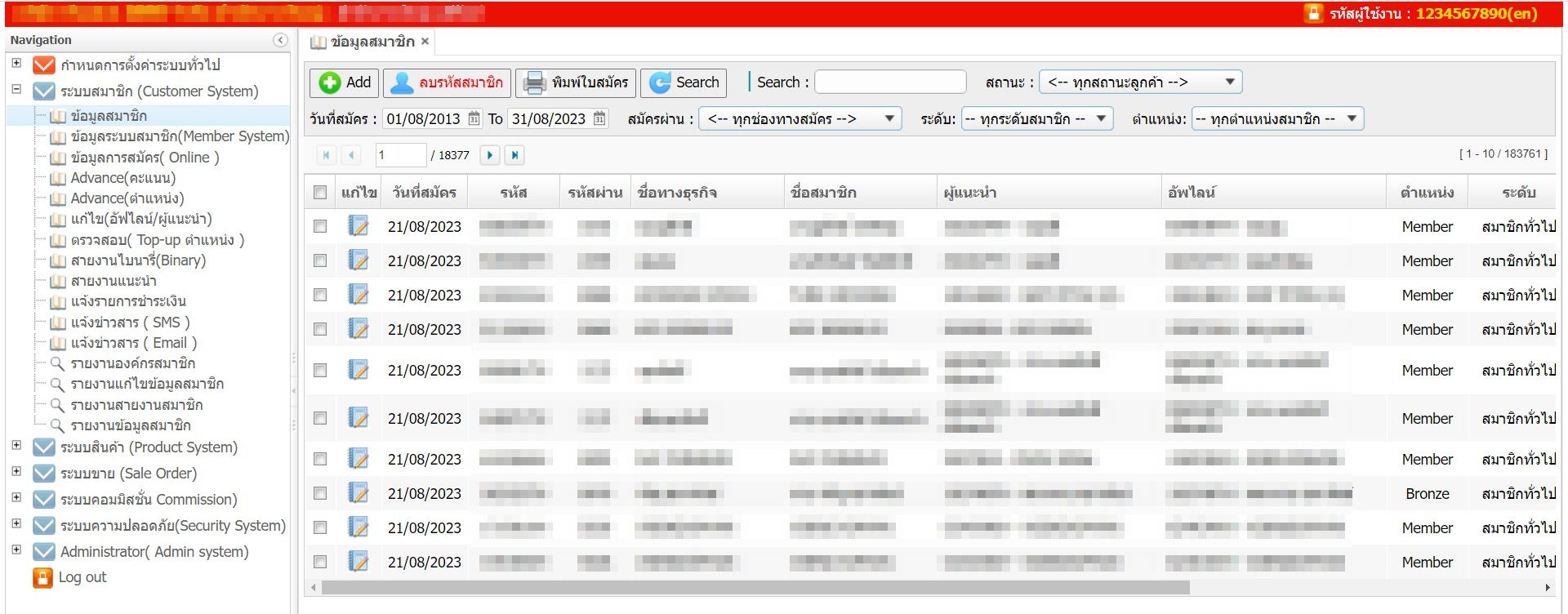Go to the next page of results
The image size is (1568, 614).
tap(489, 155)
